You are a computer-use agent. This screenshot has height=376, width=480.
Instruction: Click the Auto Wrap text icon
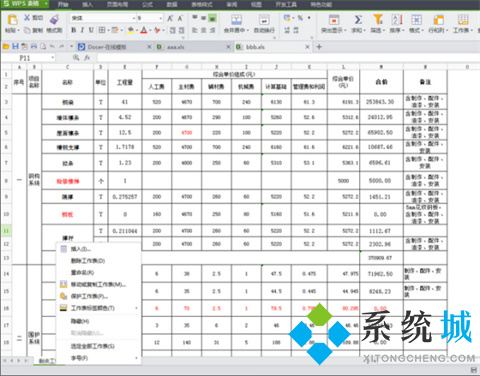264,19
